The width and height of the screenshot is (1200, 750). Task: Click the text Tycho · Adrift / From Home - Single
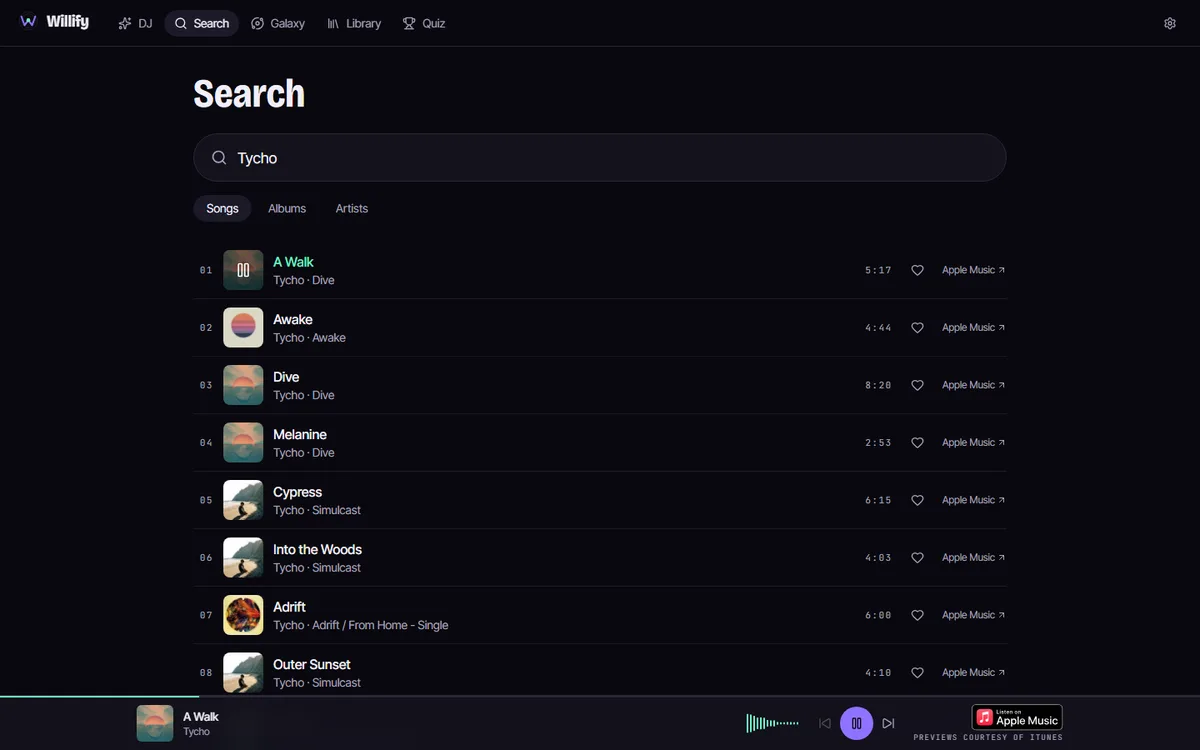pos(361,625)
